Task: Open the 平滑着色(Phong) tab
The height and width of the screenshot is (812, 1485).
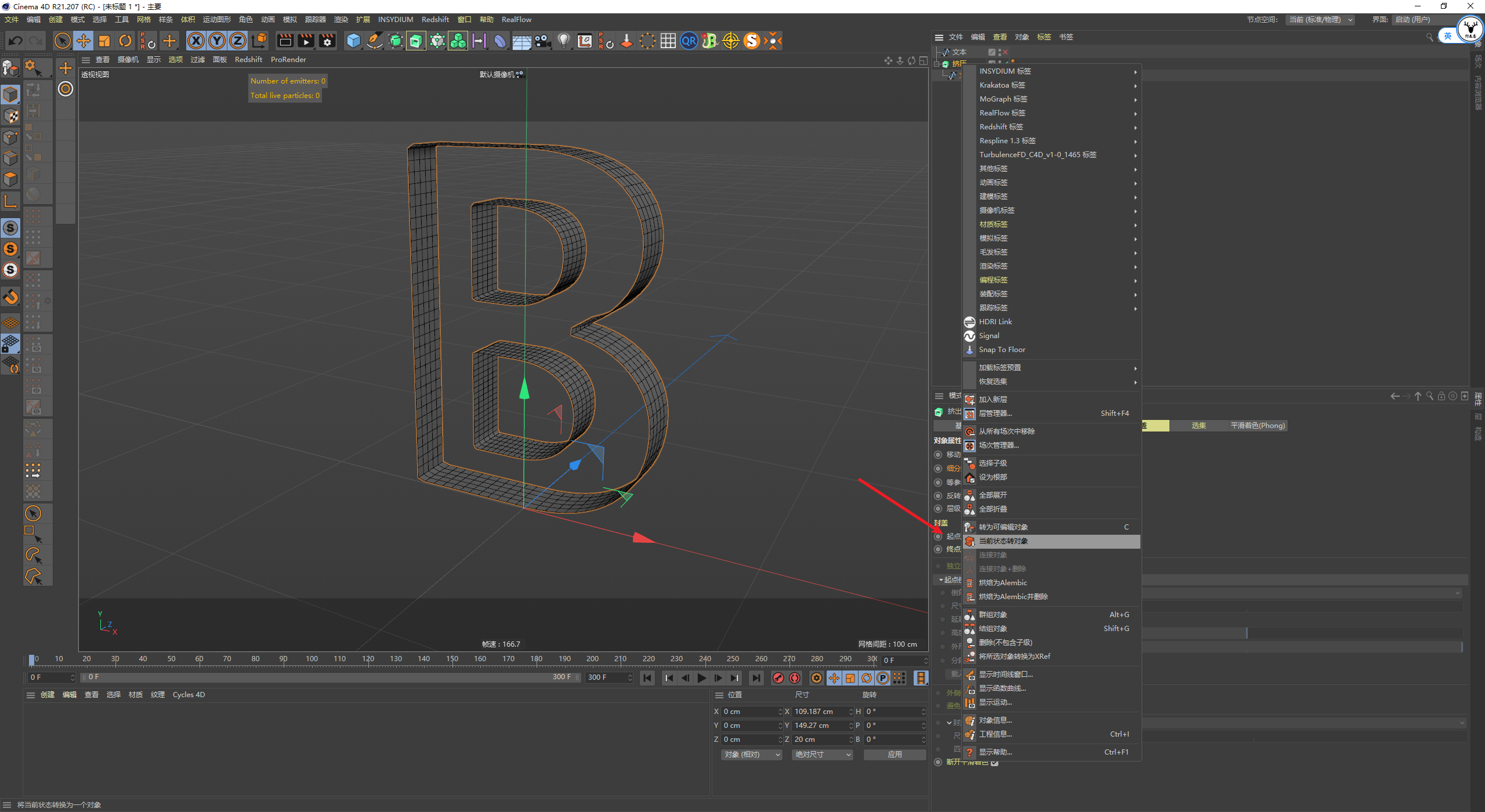Action: 1258,426
